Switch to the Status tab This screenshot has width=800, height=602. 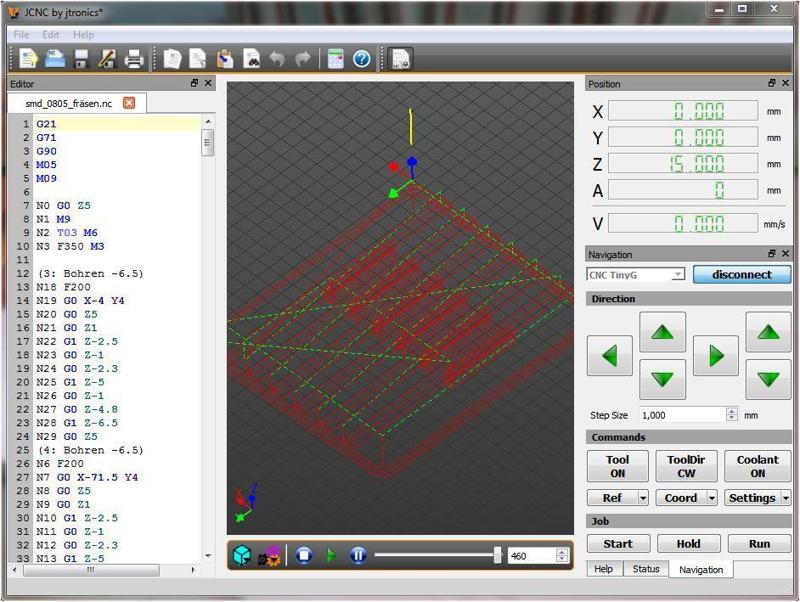(645, 569)
